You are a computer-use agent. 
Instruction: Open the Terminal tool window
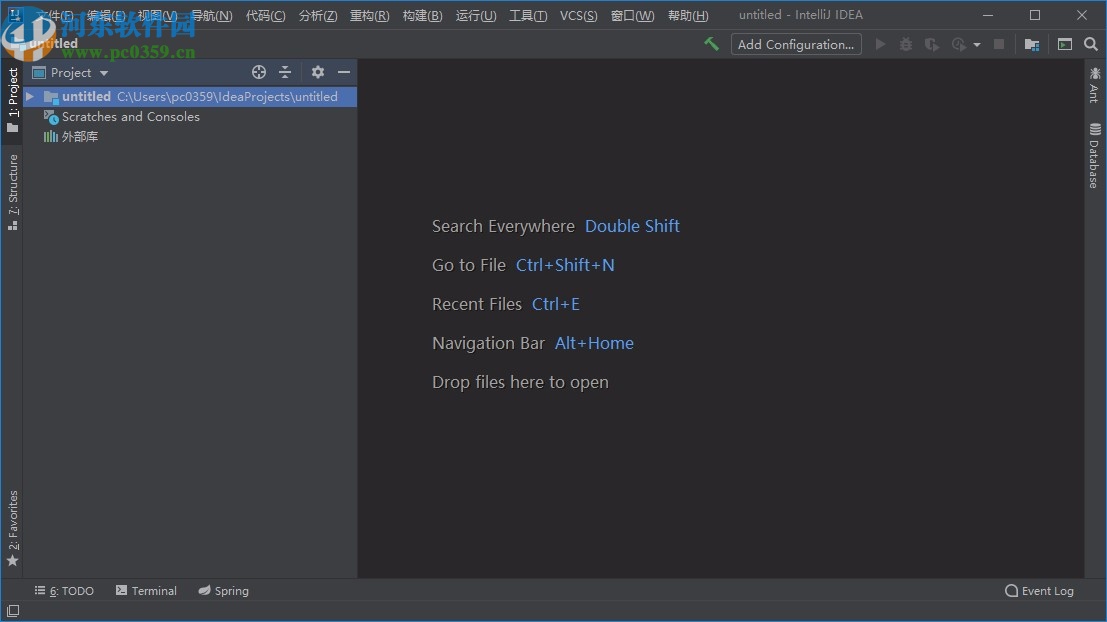[x=146, y=591]
